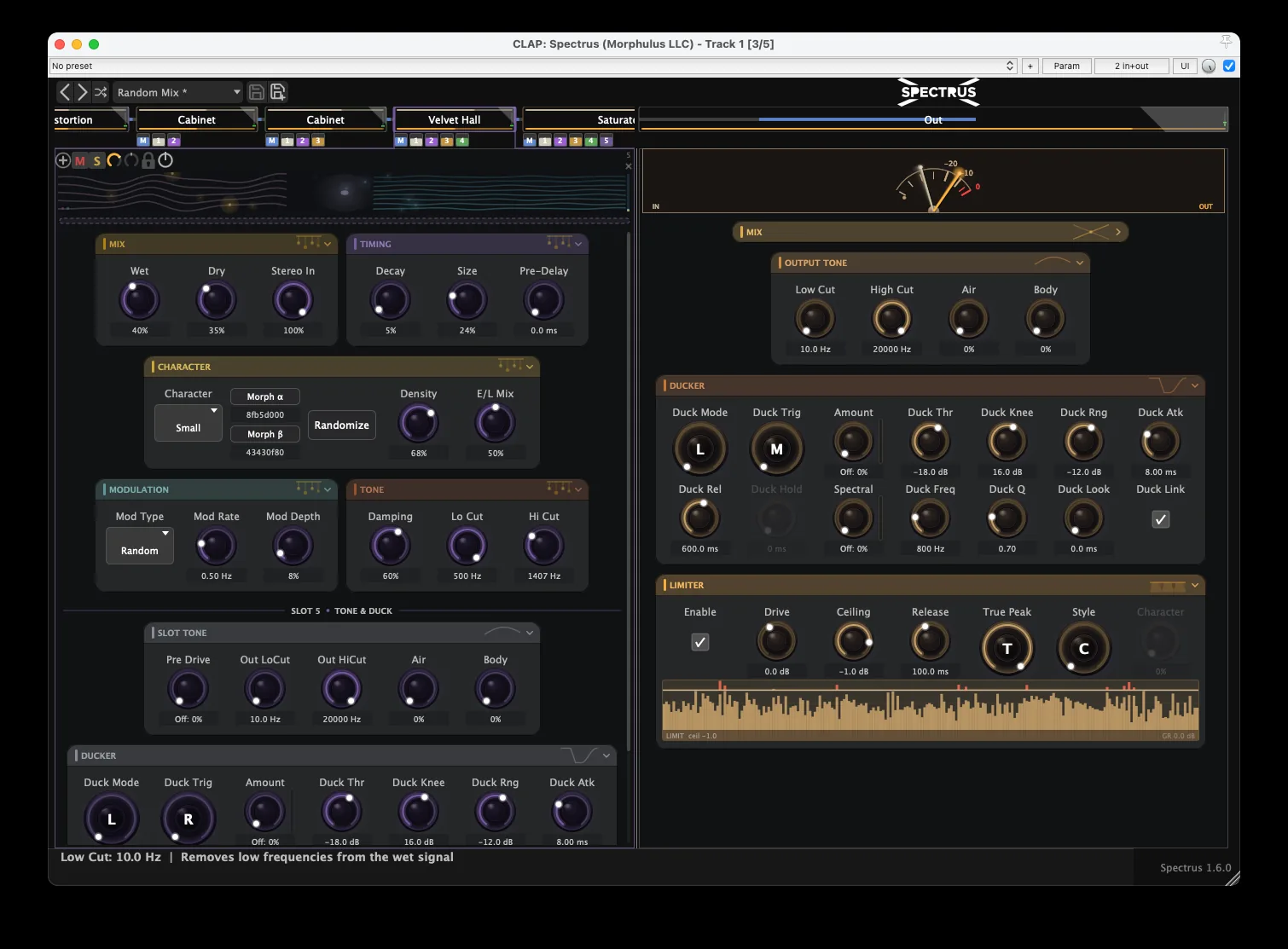Screen dimensions: 1288x949
Task: Collapse the MODULATION section chevron
Action: [328, 489]
